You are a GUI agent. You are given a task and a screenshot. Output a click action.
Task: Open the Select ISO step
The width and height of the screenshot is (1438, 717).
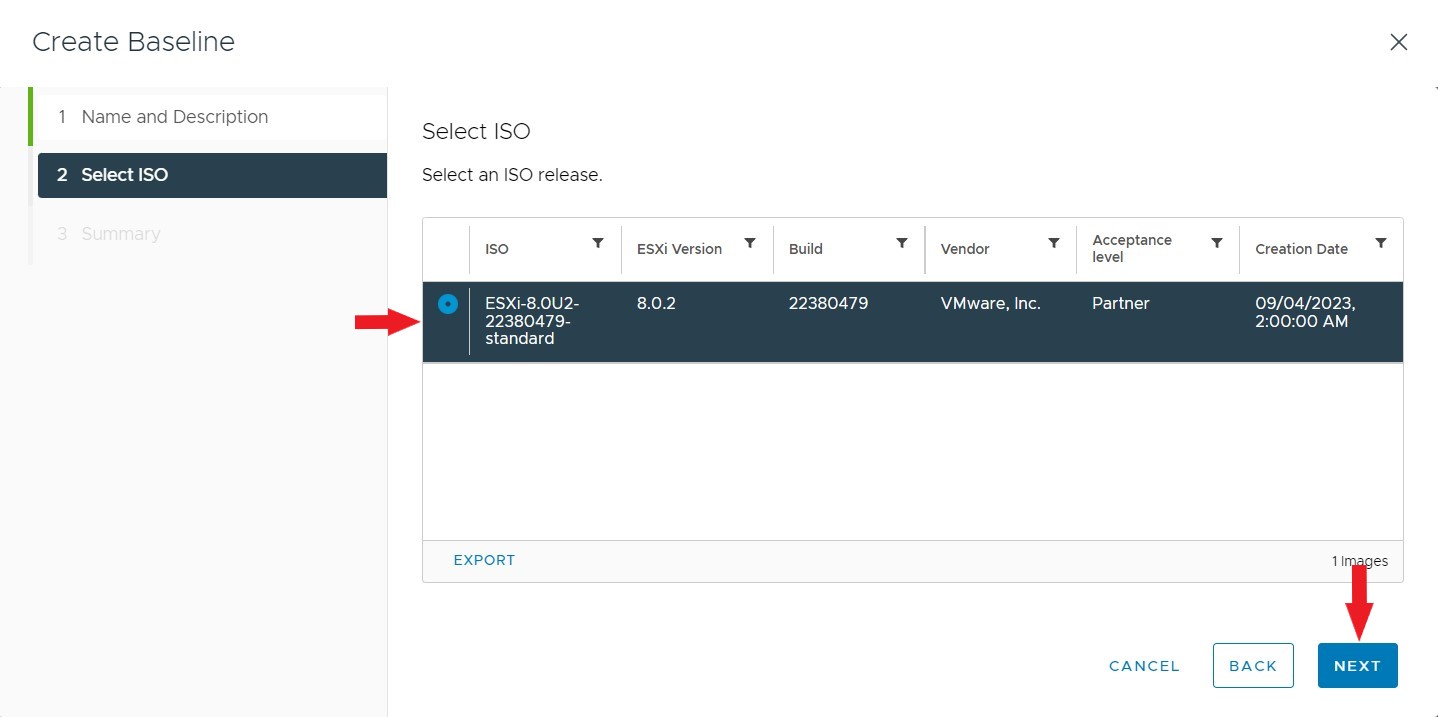[212, 175]
